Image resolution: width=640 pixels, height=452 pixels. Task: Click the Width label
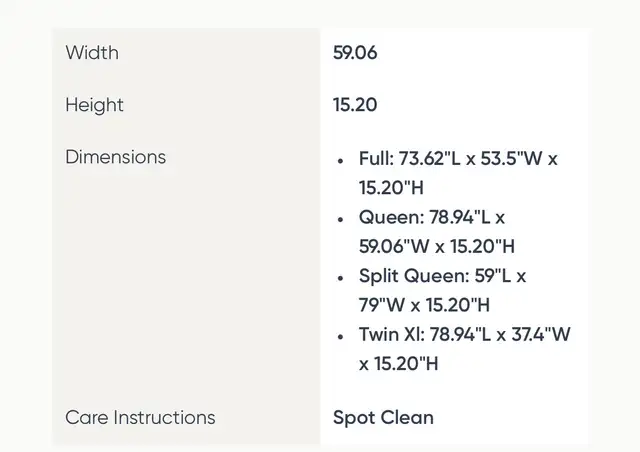coord(92,53)
